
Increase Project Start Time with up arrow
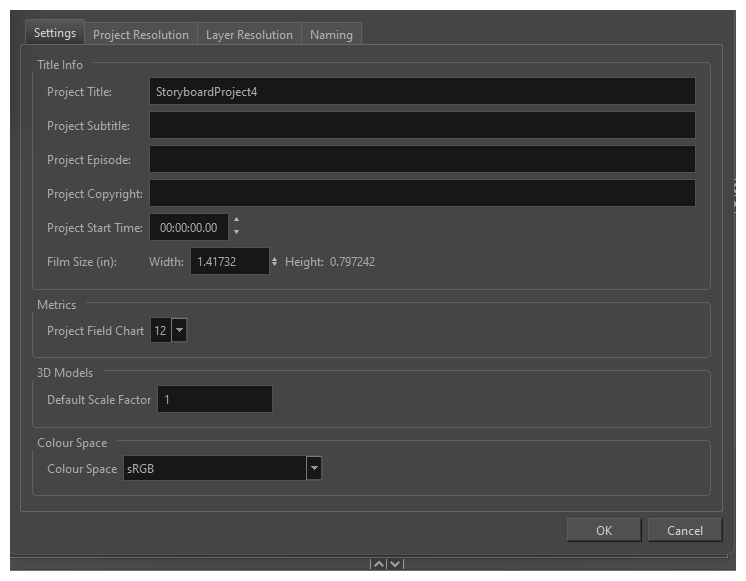coord(236,220)
